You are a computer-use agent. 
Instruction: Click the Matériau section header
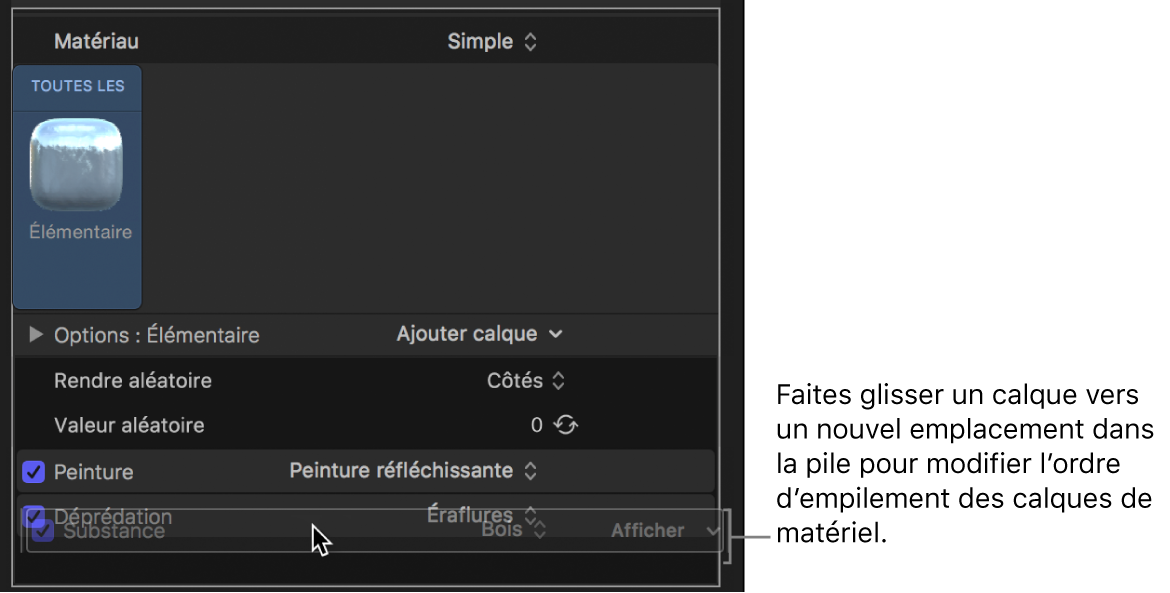tap(97, 41)
